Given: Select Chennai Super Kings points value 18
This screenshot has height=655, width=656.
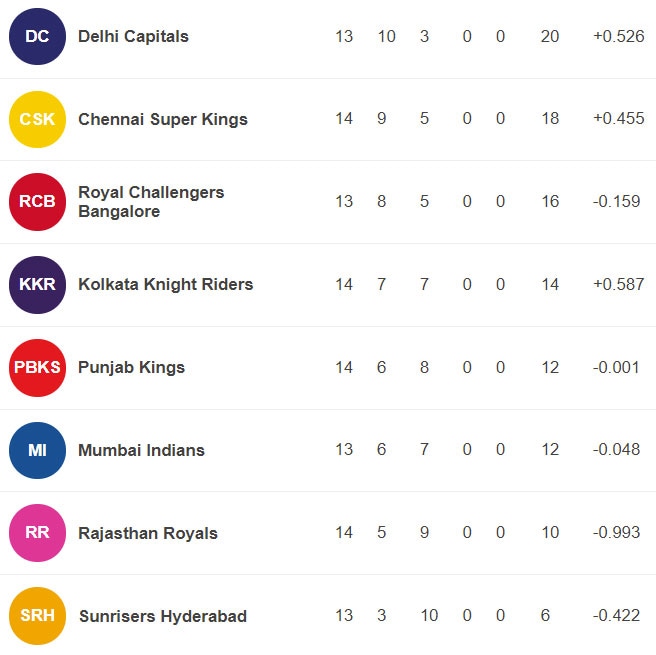Looking at the screenshot, I should click(x=550, y=119).
